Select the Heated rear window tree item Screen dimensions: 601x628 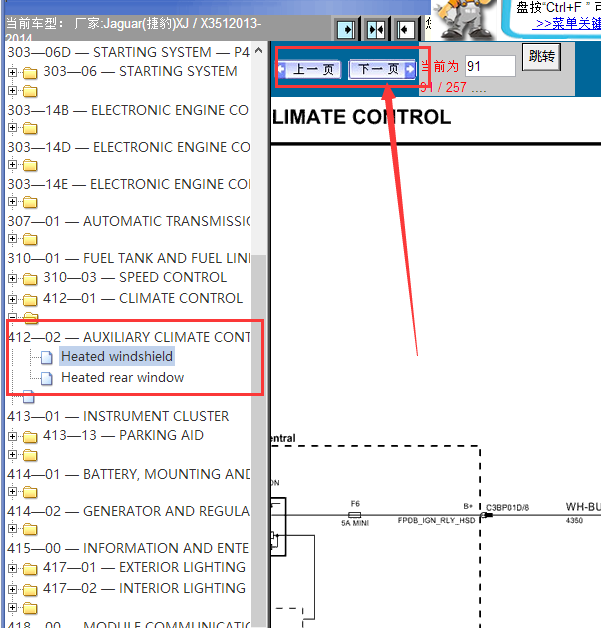[123, 377]
